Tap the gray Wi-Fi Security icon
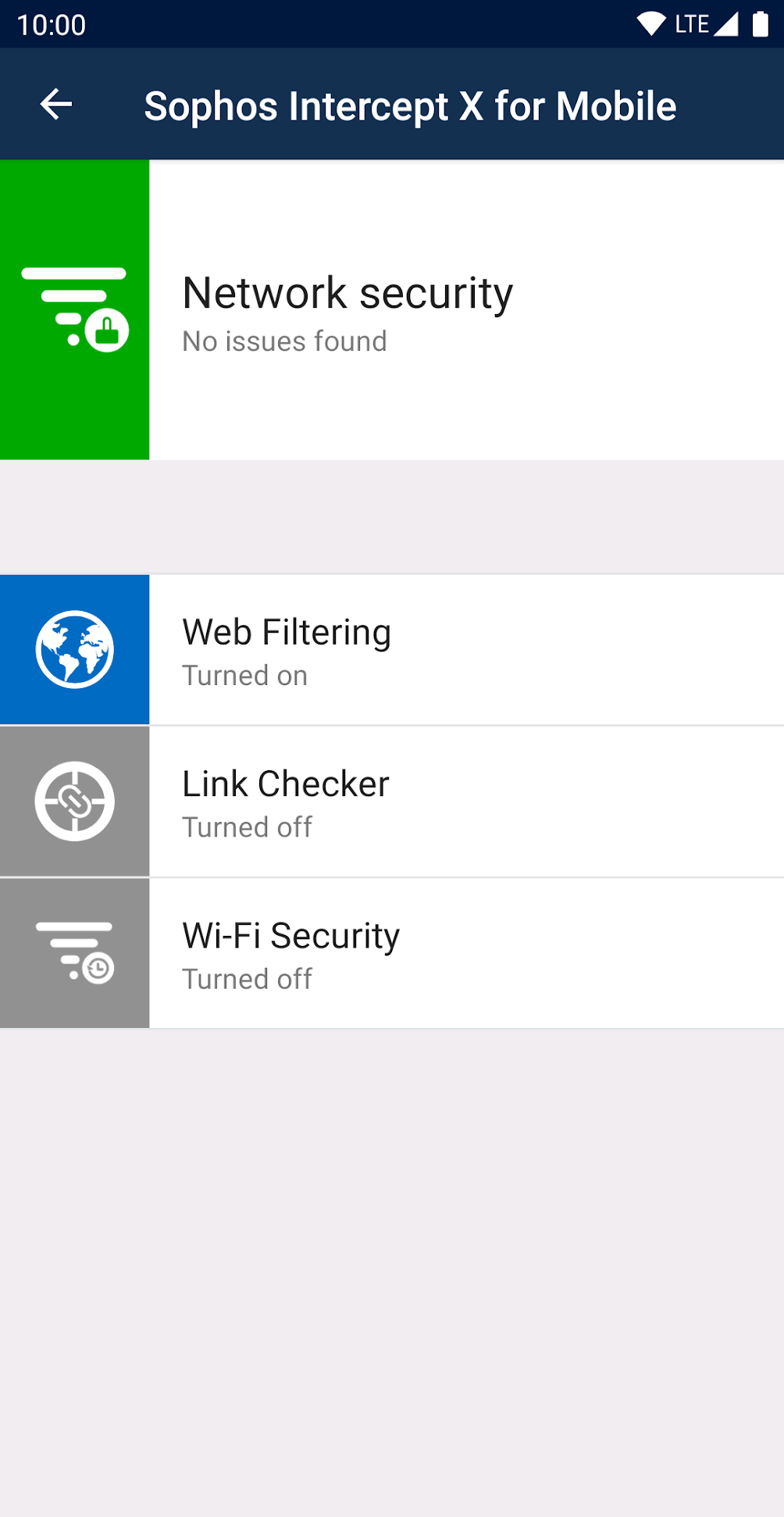The image size is (784, 1517). (75, 952)
